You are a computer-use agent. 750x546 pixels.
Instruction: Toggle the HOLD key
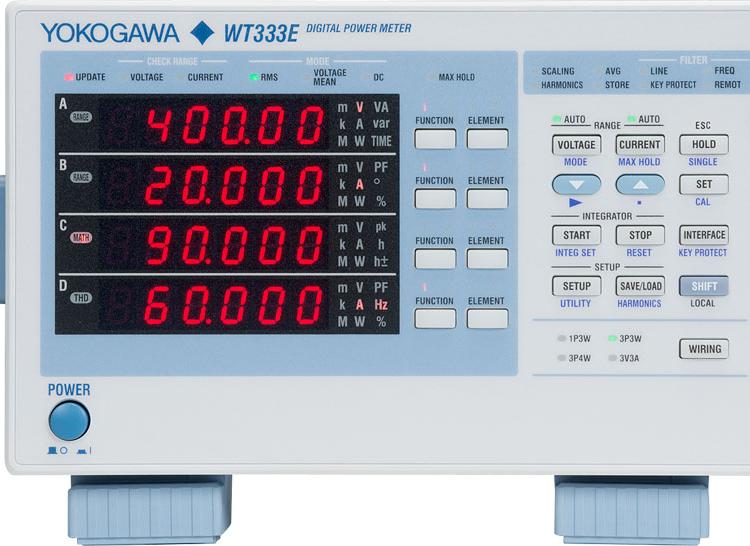pyautogui.click(x=703, y=144)
